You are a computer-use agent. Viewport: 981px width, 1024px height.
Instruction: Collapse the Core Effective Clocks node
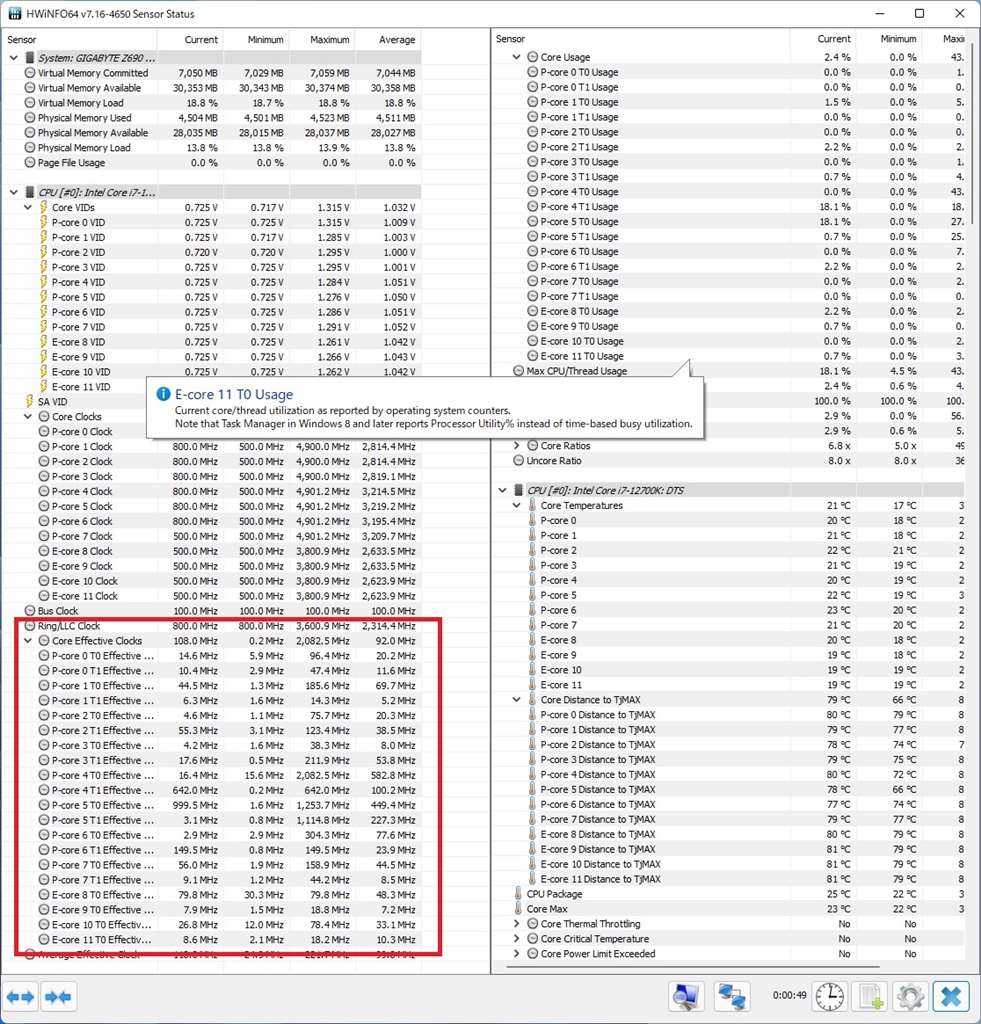click(28, 641)
